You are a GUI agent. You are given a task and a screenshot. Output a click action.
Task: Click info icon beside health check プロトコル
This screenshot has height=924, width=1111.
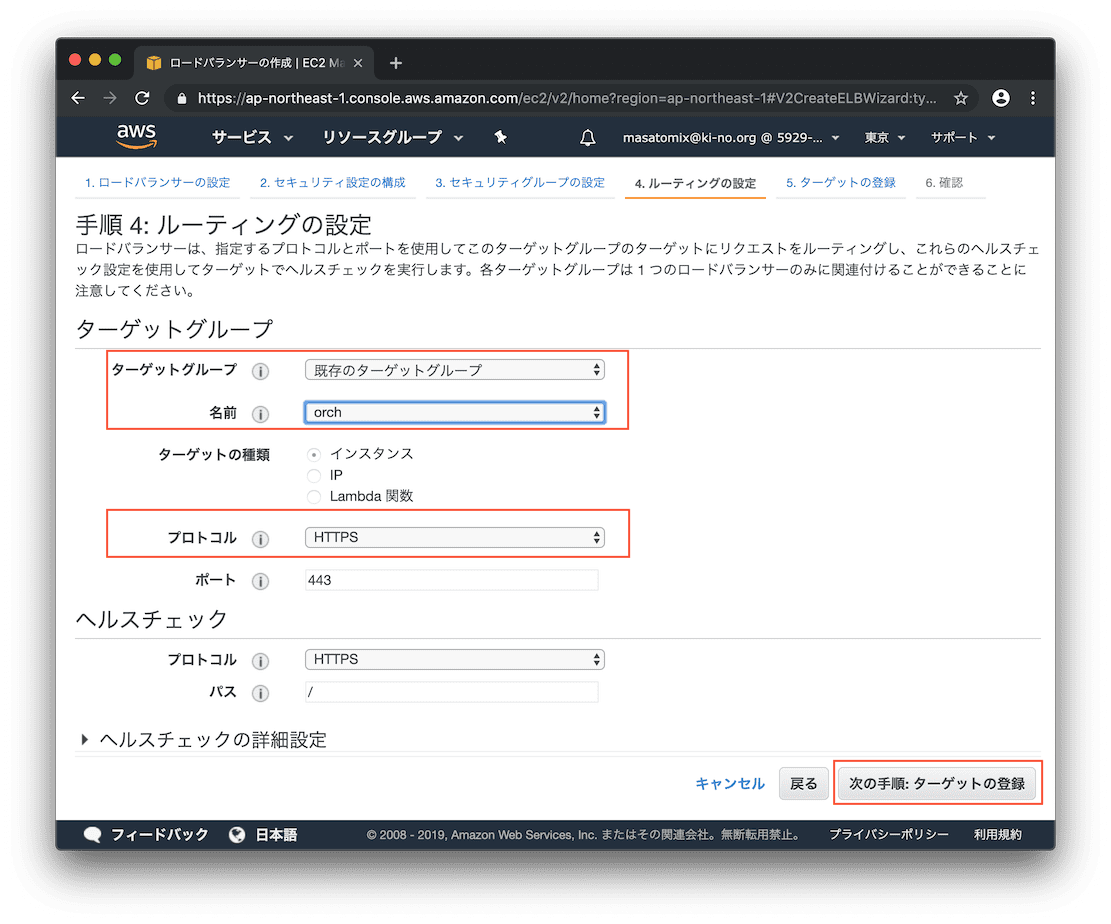261,661
